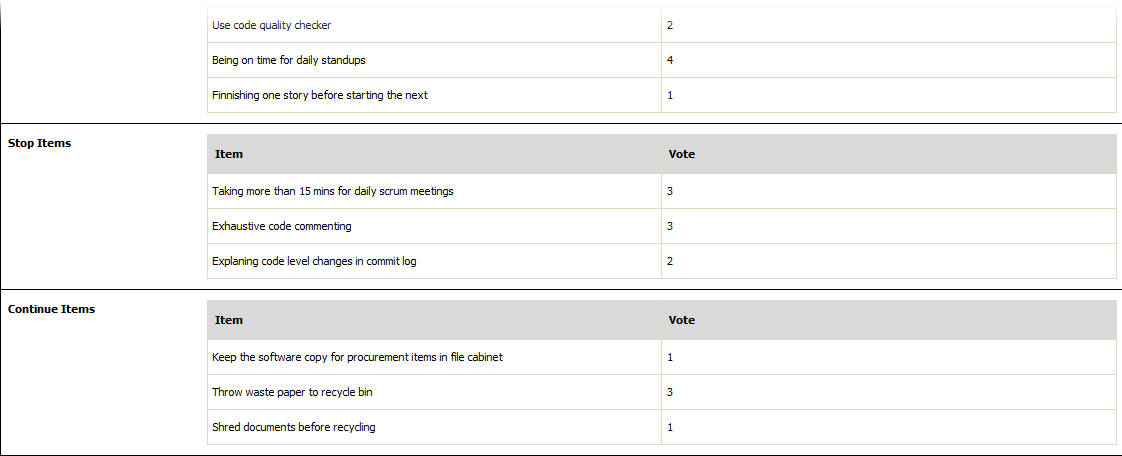The height and width of the screenshot is (456, 1122).
Task: Click 'Being on time for daily standups' item
Action: coord(289,60)
